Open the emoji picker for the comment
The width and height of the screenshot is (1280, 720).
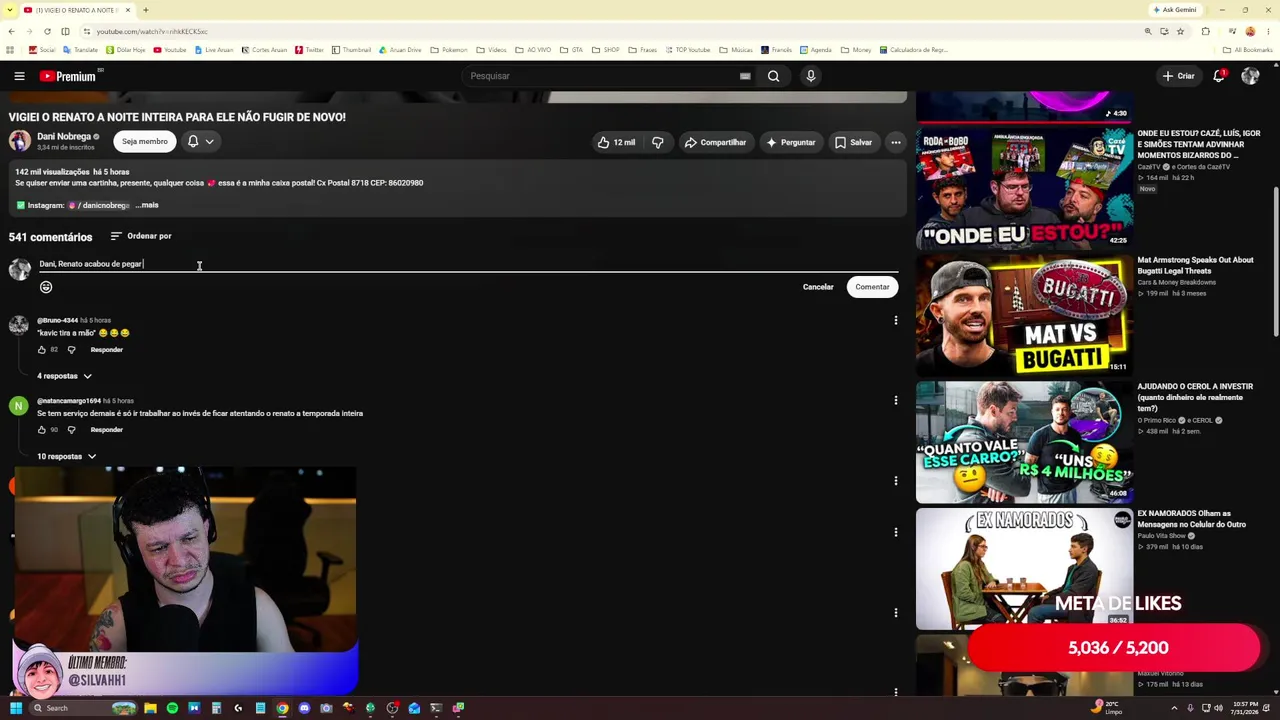(x=46, y=287)
